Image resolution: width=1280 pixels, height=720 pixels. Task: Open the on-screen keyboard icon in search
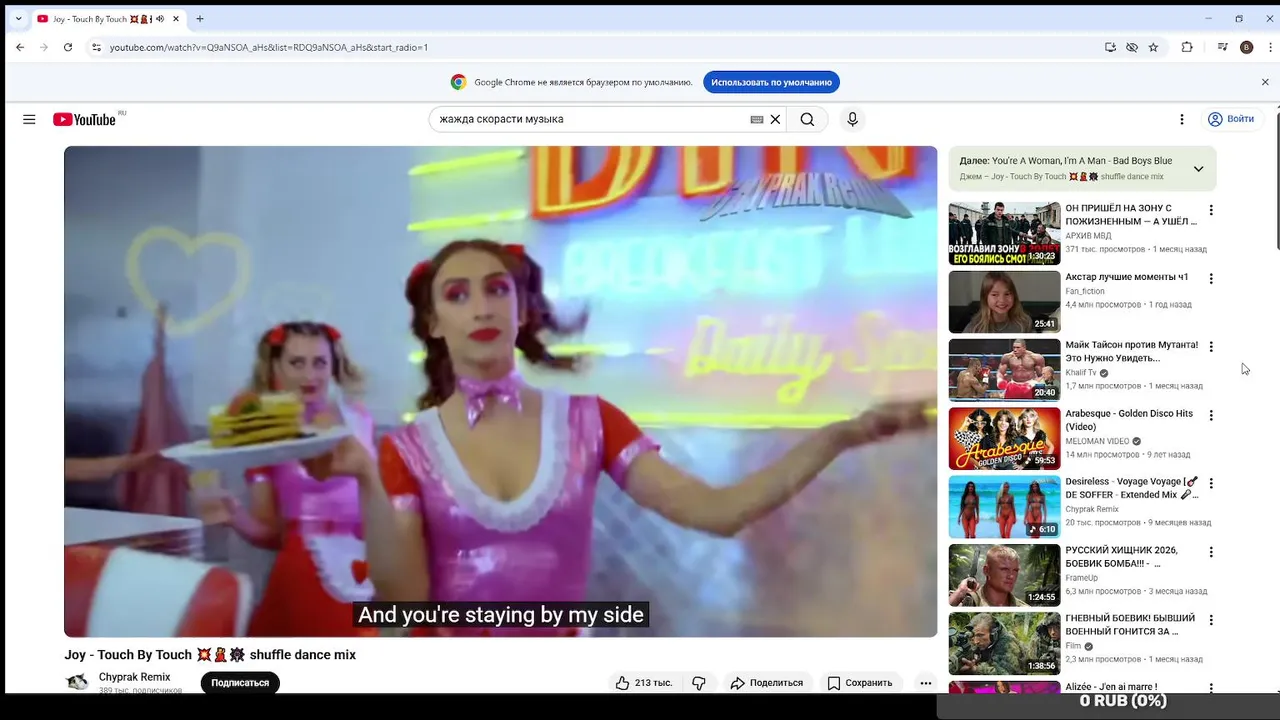757,119
